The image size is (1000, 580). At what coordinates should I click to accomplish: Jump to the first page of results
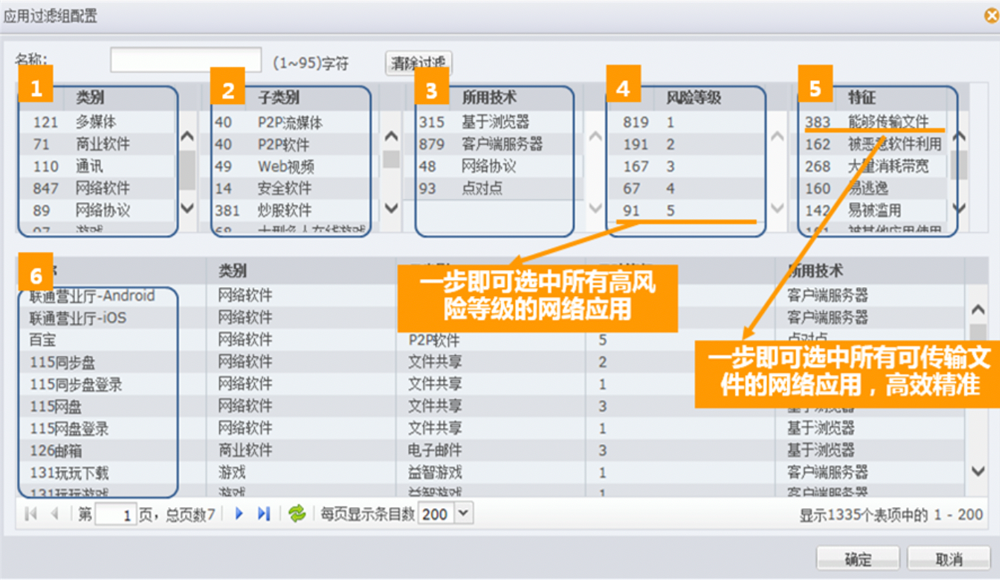(31, 514)
